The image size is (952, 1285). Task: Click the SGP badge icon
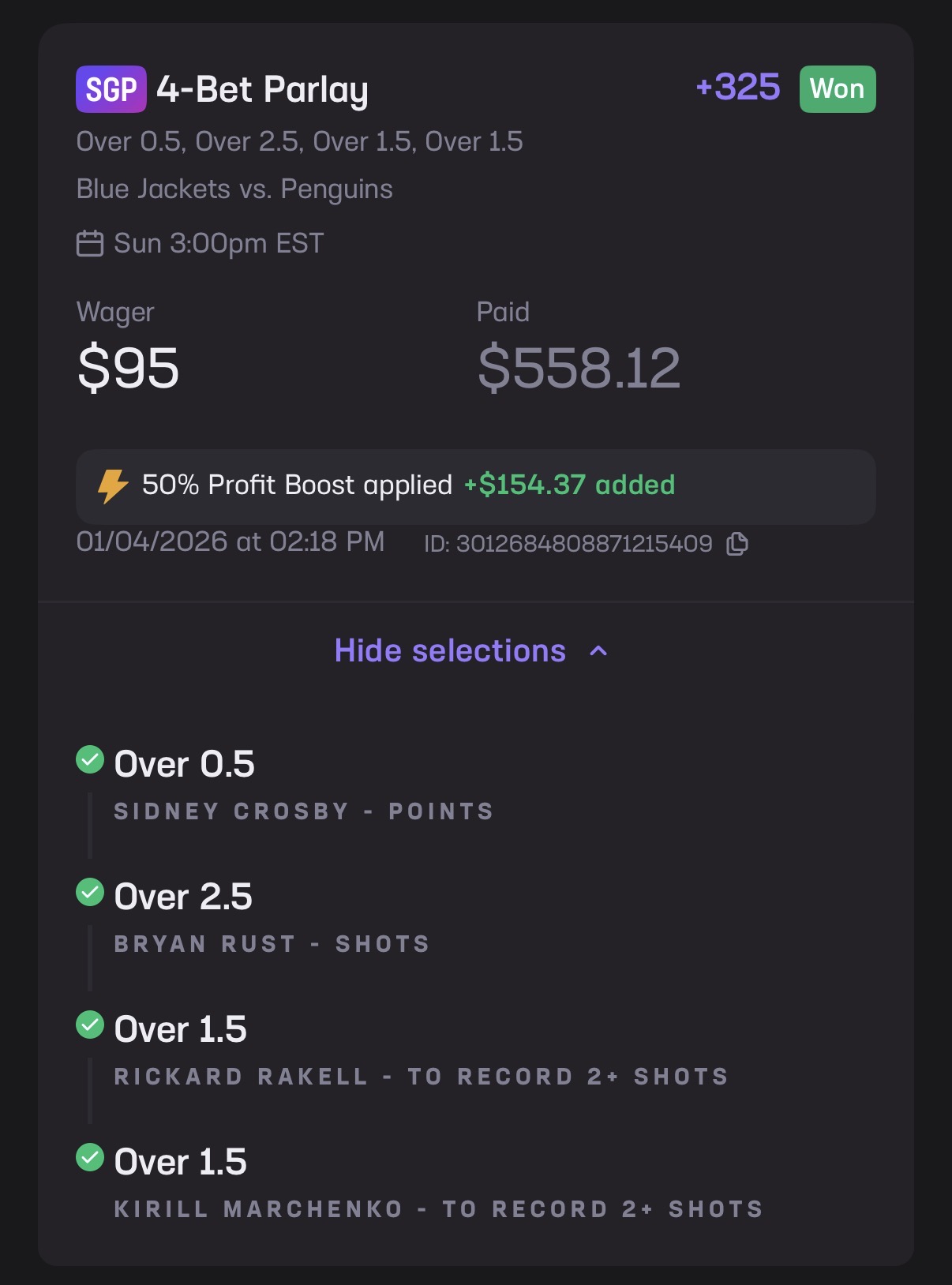coord(111,89)
